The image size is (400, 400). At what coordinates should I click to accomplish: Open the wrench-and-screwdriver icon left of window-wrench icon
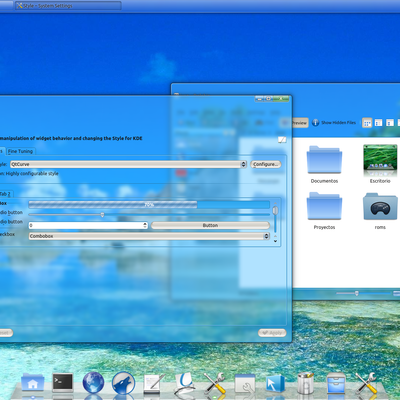coord(215,383)
